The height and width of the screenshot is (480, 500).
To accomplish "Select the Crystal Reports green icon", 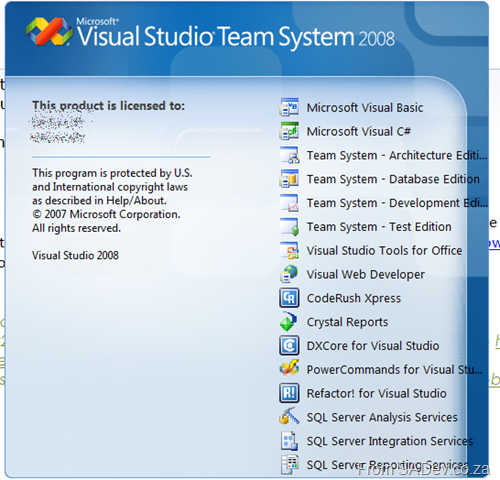I will click(289, 321).
